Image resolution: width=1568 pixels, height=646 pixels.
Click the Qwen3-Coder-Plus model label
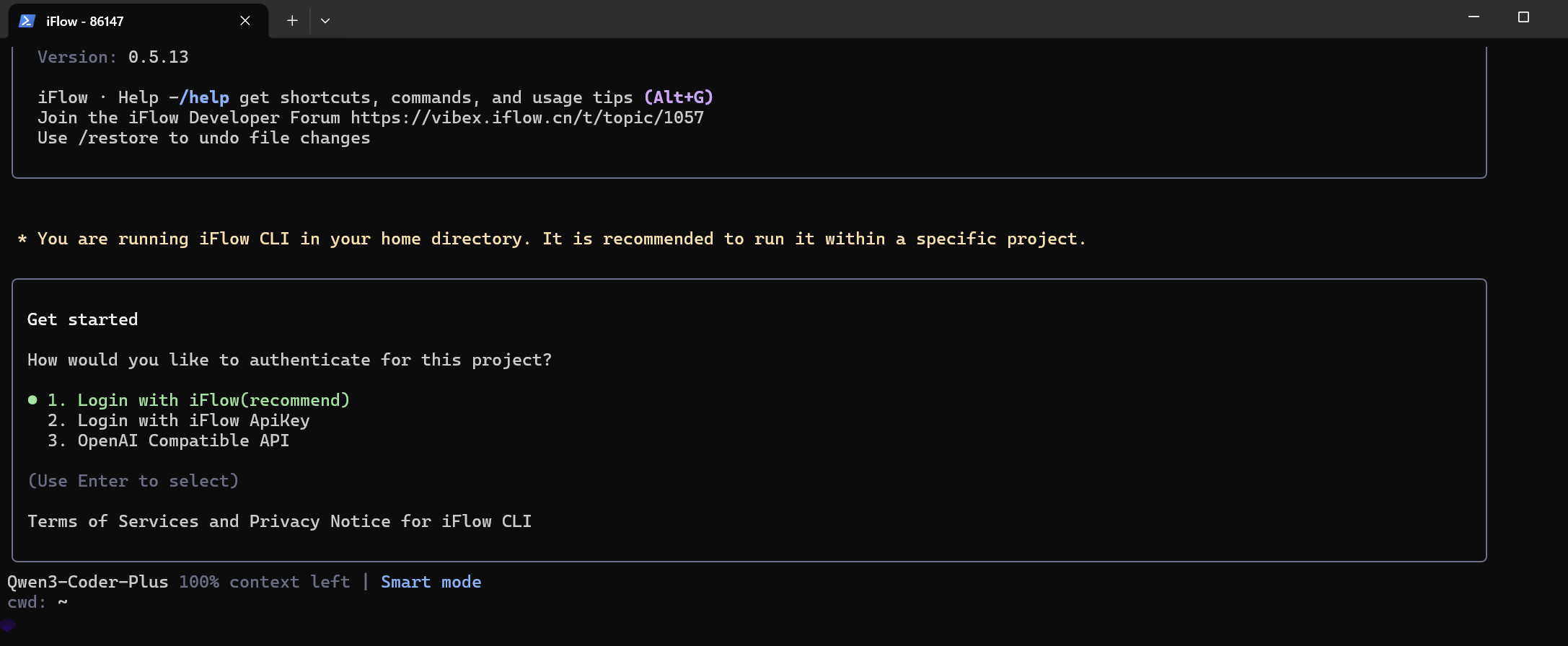pyautogui.click(x=87, y=582)
